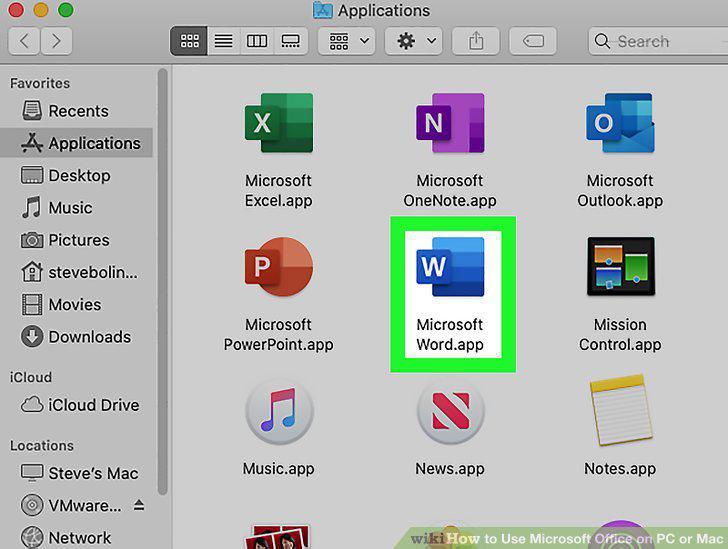Maximize the Finder window
This screenshot has width=728, height=549.
pyautogui.click(x=65, y=10)
